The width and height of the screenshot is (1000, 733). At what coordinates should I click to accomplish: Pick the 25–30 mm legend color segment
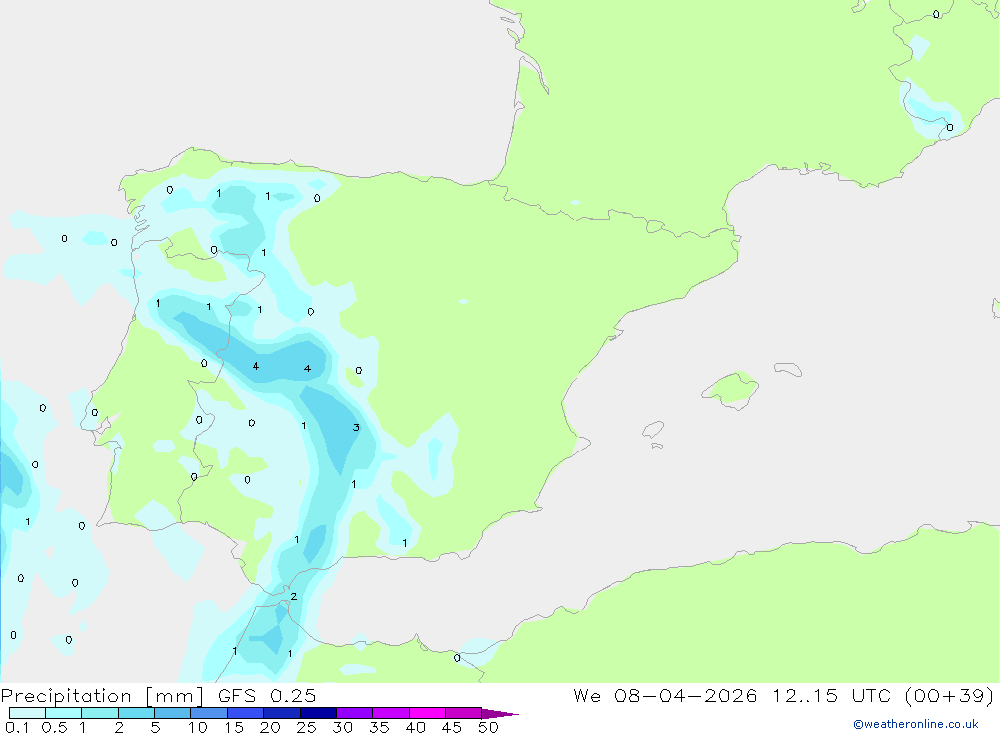pos(318,713)
